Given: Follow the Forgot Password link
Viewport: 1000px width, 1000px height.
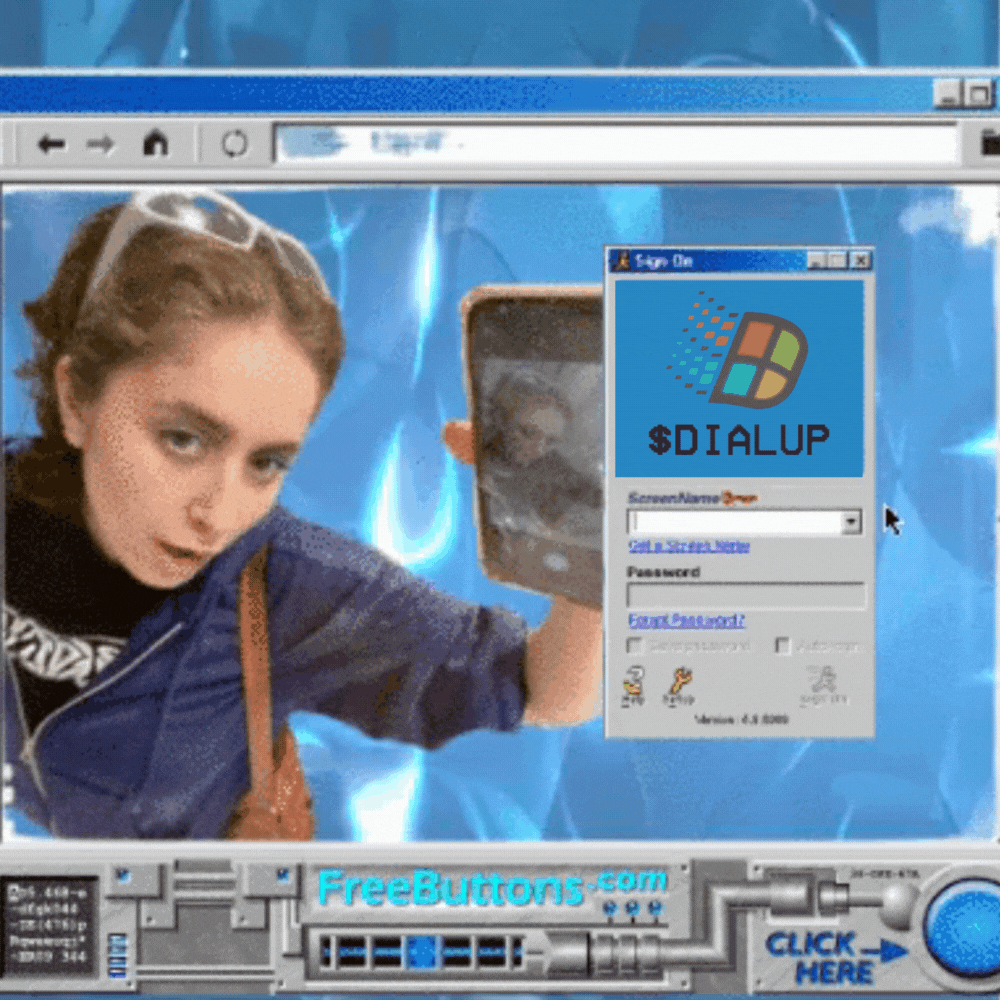Looking at the screenshot, I should point(687,621).
